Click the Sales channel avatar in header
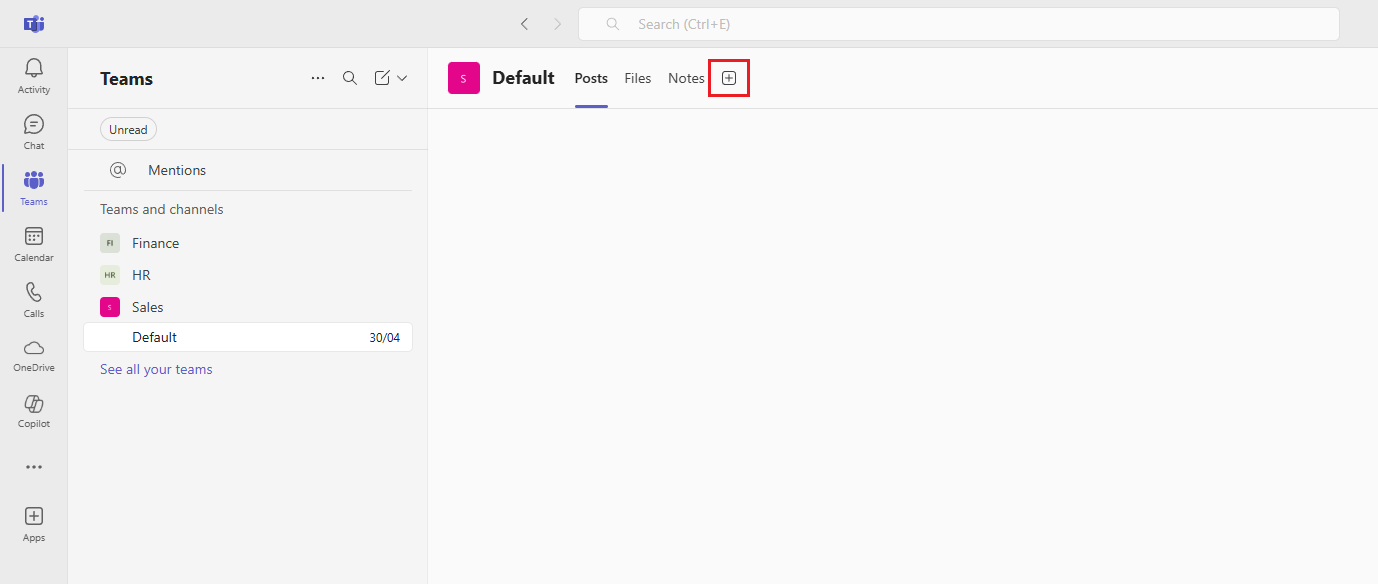This screenshot has height=584, width=1378. tap(464, 78)
